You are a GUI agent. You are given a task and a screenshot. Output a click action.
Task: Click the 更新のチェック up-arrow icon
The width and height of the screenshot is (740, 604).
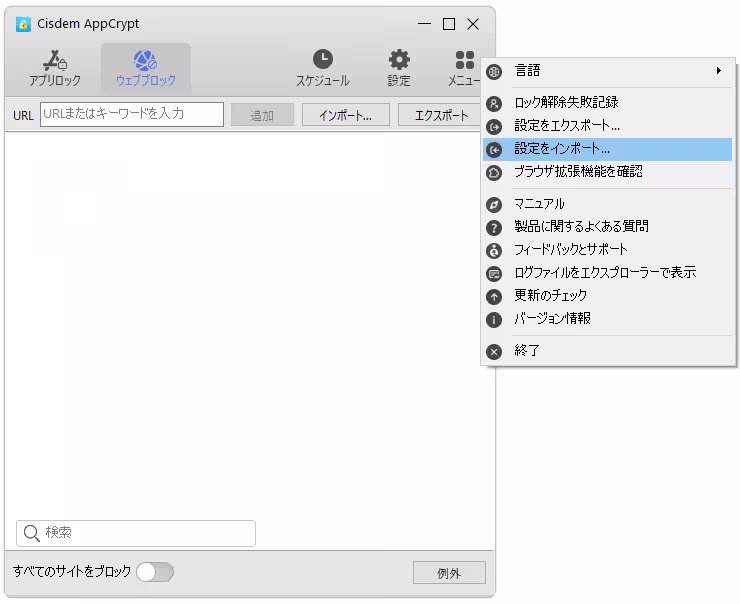coord(494,297)
